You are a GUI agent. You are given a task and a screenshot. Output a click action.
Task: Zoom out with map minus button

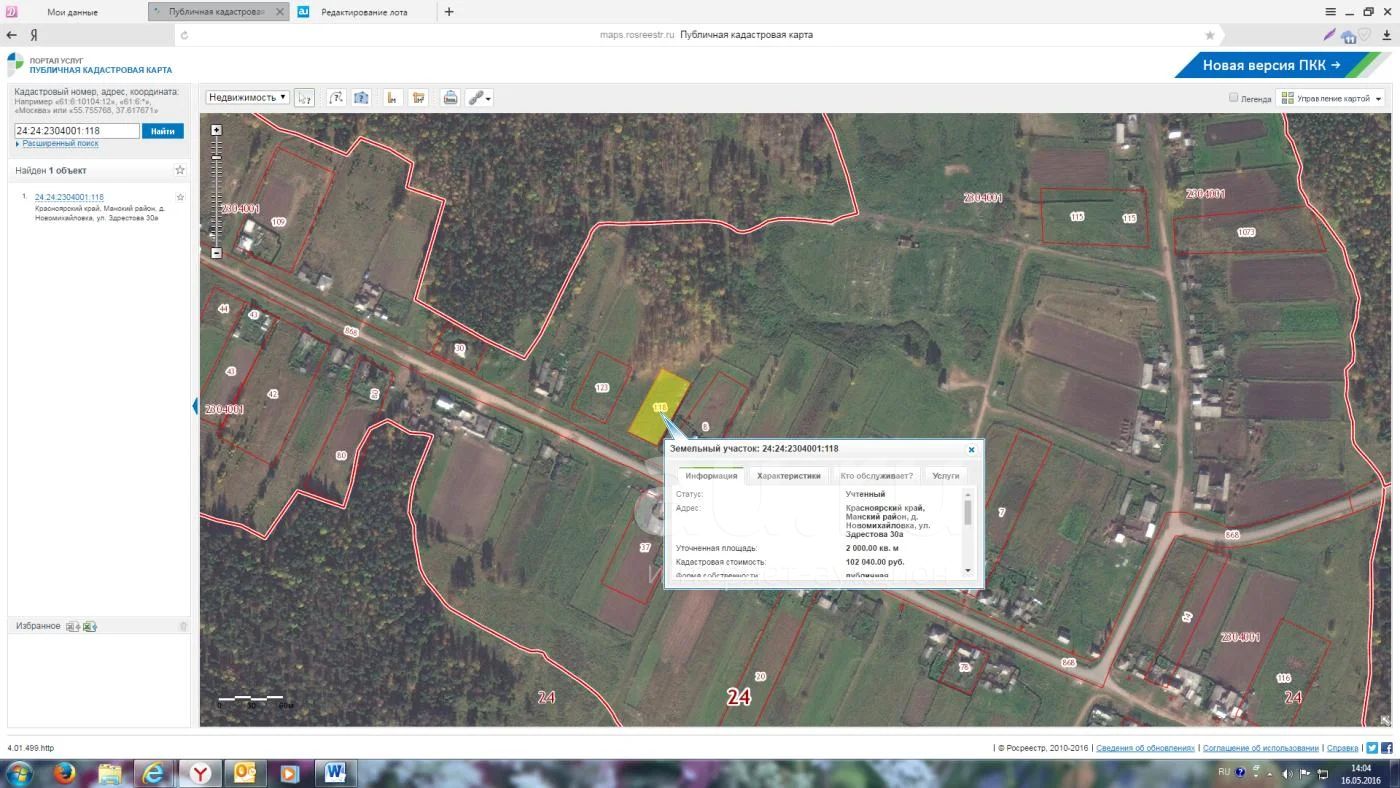click(216, 253)
